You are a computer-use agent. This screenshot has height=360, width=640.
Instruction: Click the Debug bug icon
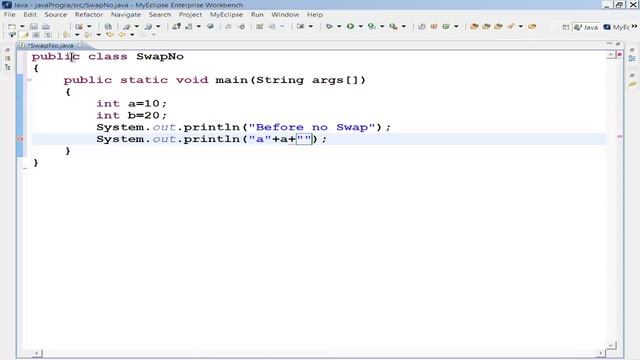coord(329,26)
